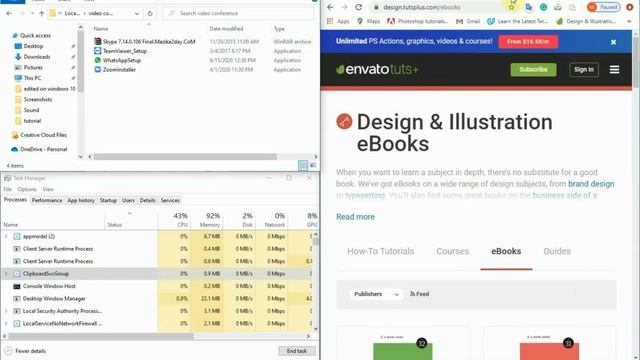Select Quick access in navigation pane
The height and width of the screenshot is (360, 640).
click(x=32, y=36)
